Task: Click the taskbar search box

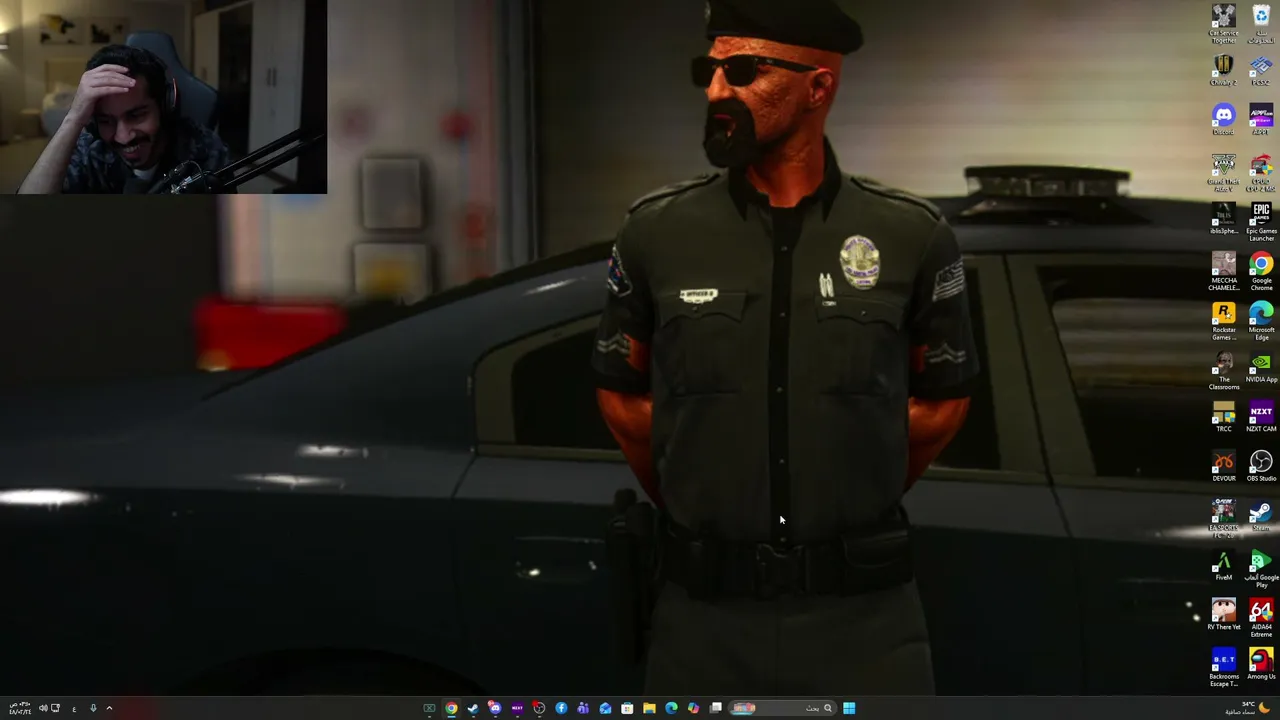Action: coord(783,708)
